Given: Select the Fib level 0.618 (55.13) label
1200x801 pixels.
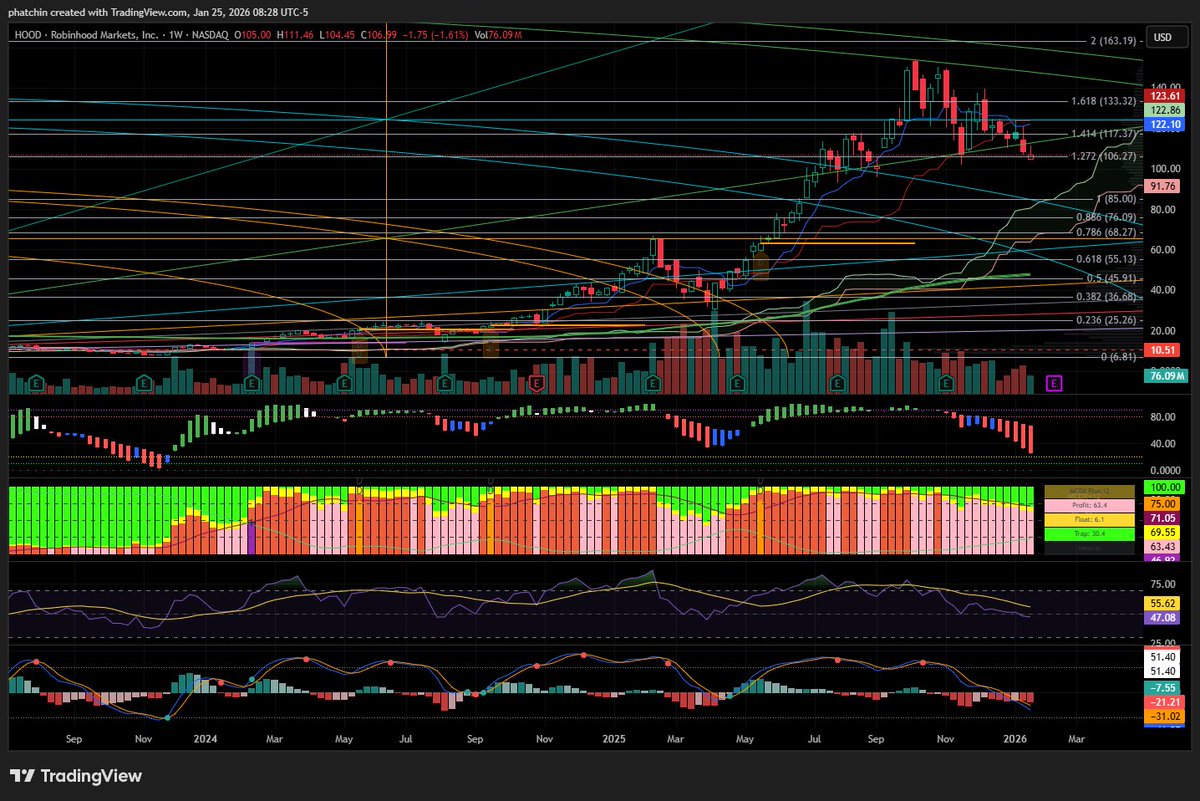Looking at the screenshot, I should click(x=1104, y=259).
